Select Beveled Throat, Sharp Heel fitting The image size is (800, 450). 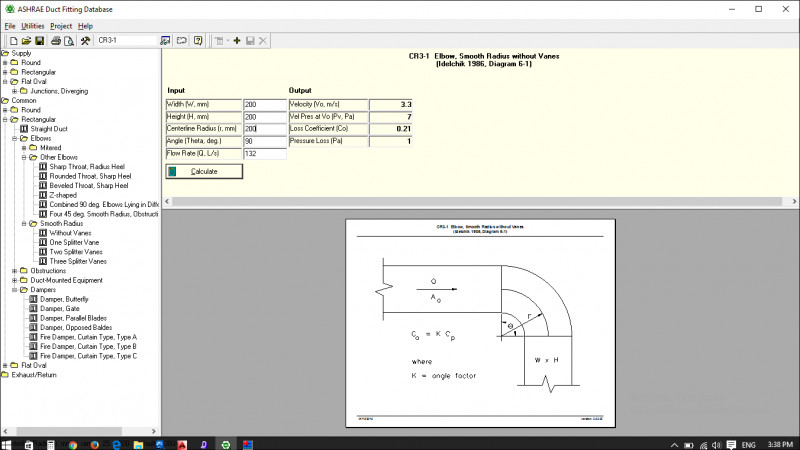(x=89, y=186)
